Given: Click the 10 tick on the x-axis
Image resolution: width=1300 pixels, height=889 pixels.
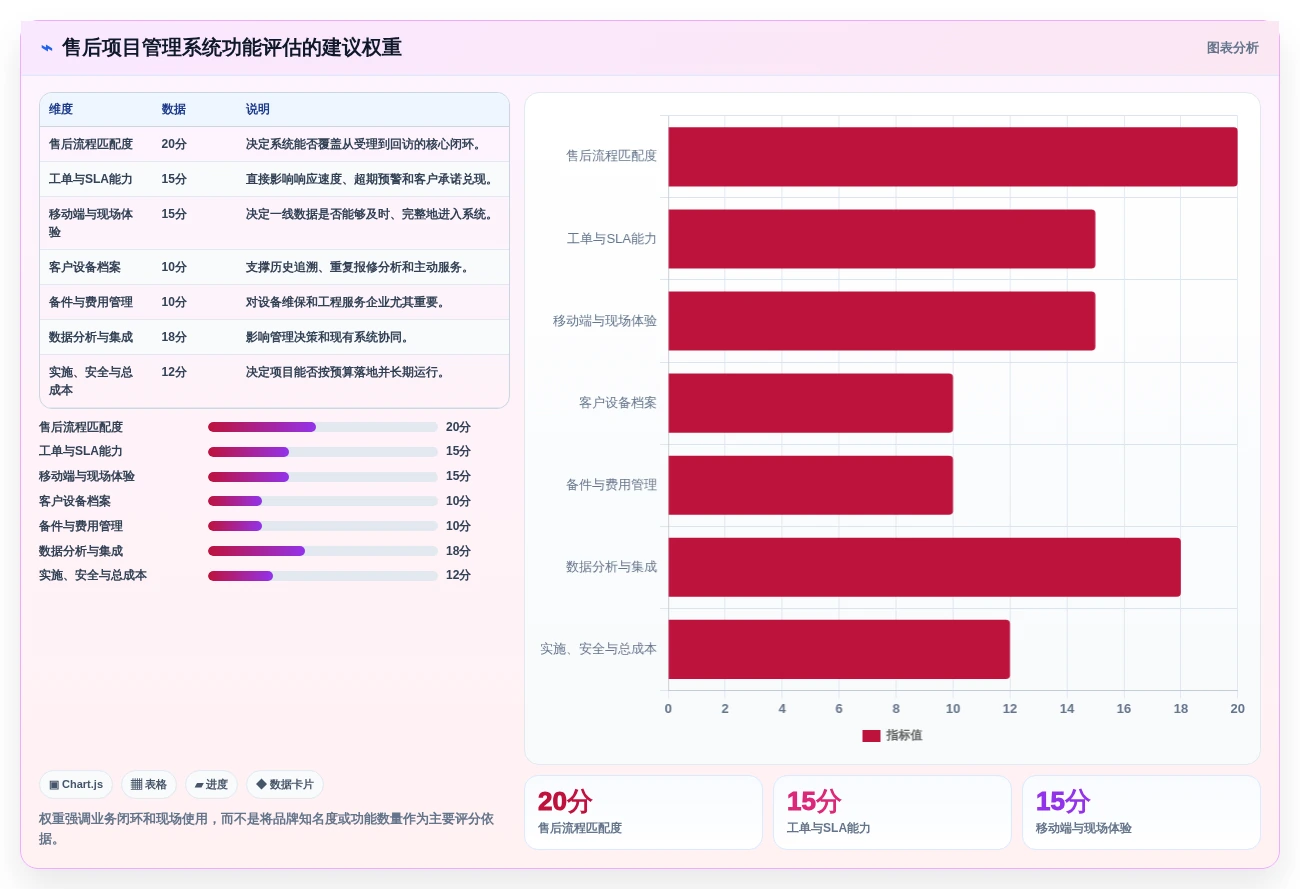Looking at the screenshot, I should (953, 709).
